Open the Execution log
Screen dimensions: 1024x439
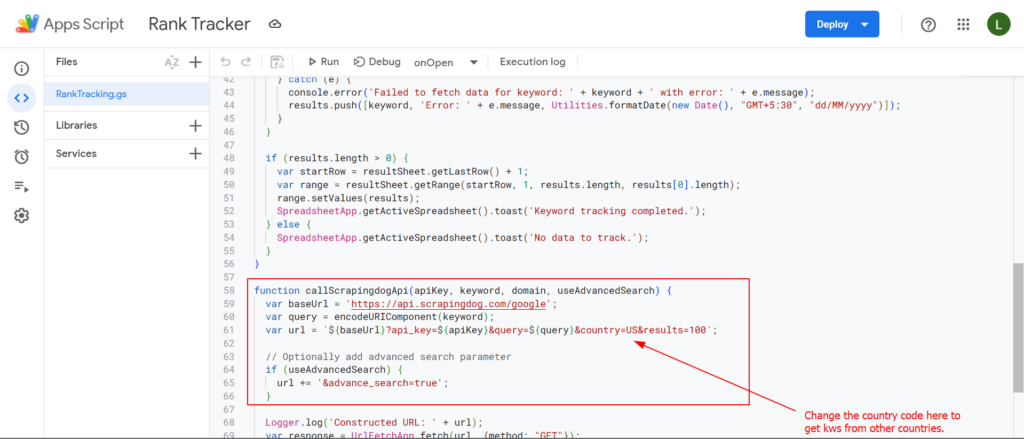[x=532, y=62]
